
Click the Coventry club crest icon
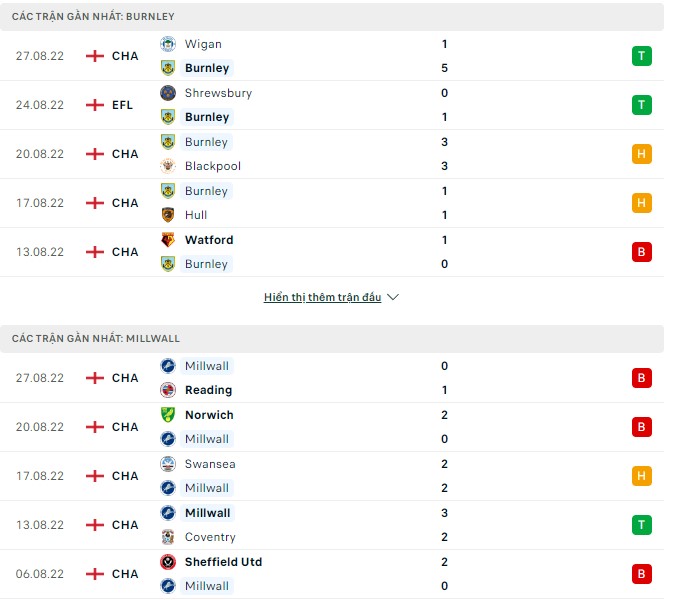[x=168, y=537]
